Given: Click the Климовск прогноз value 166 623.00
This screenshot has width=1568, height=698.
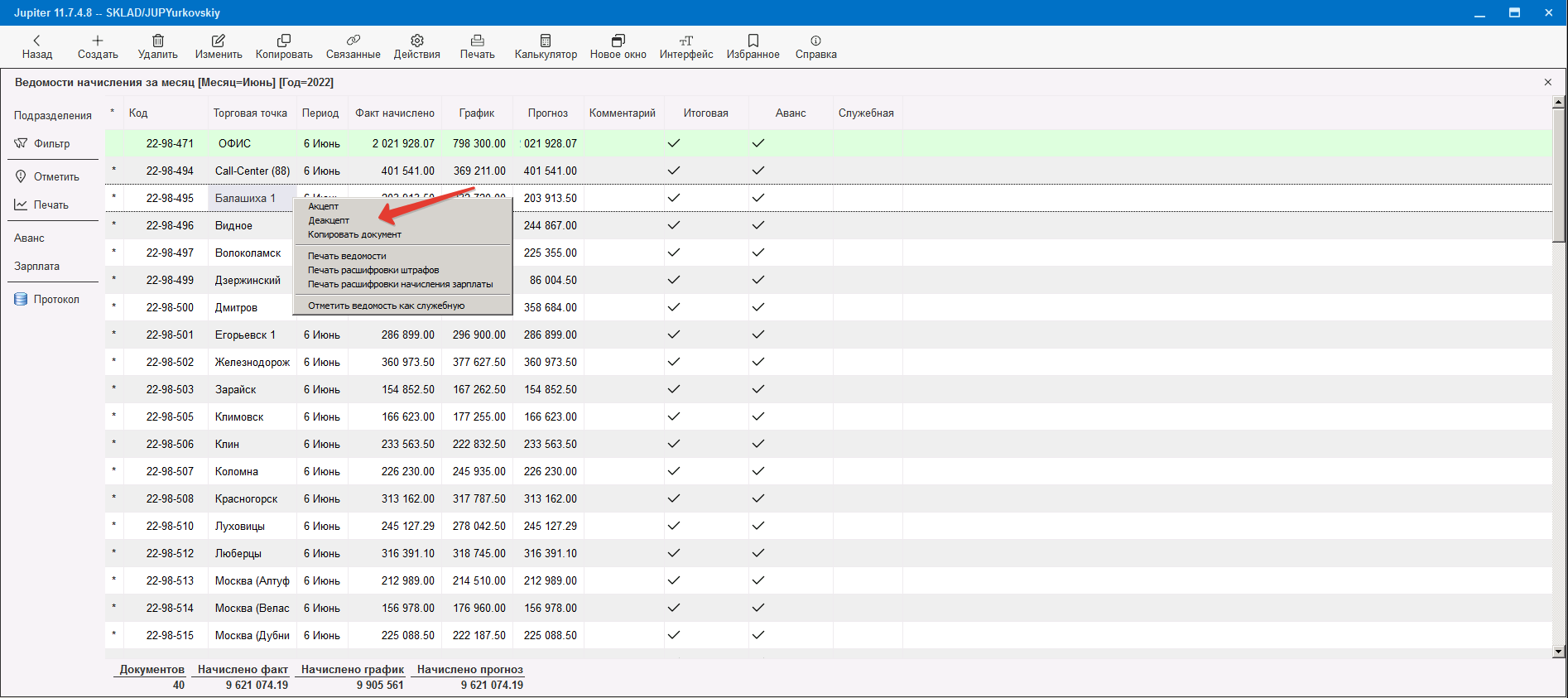Looking at the screenshot, I should pyautogui.click(x=551, y=416).
